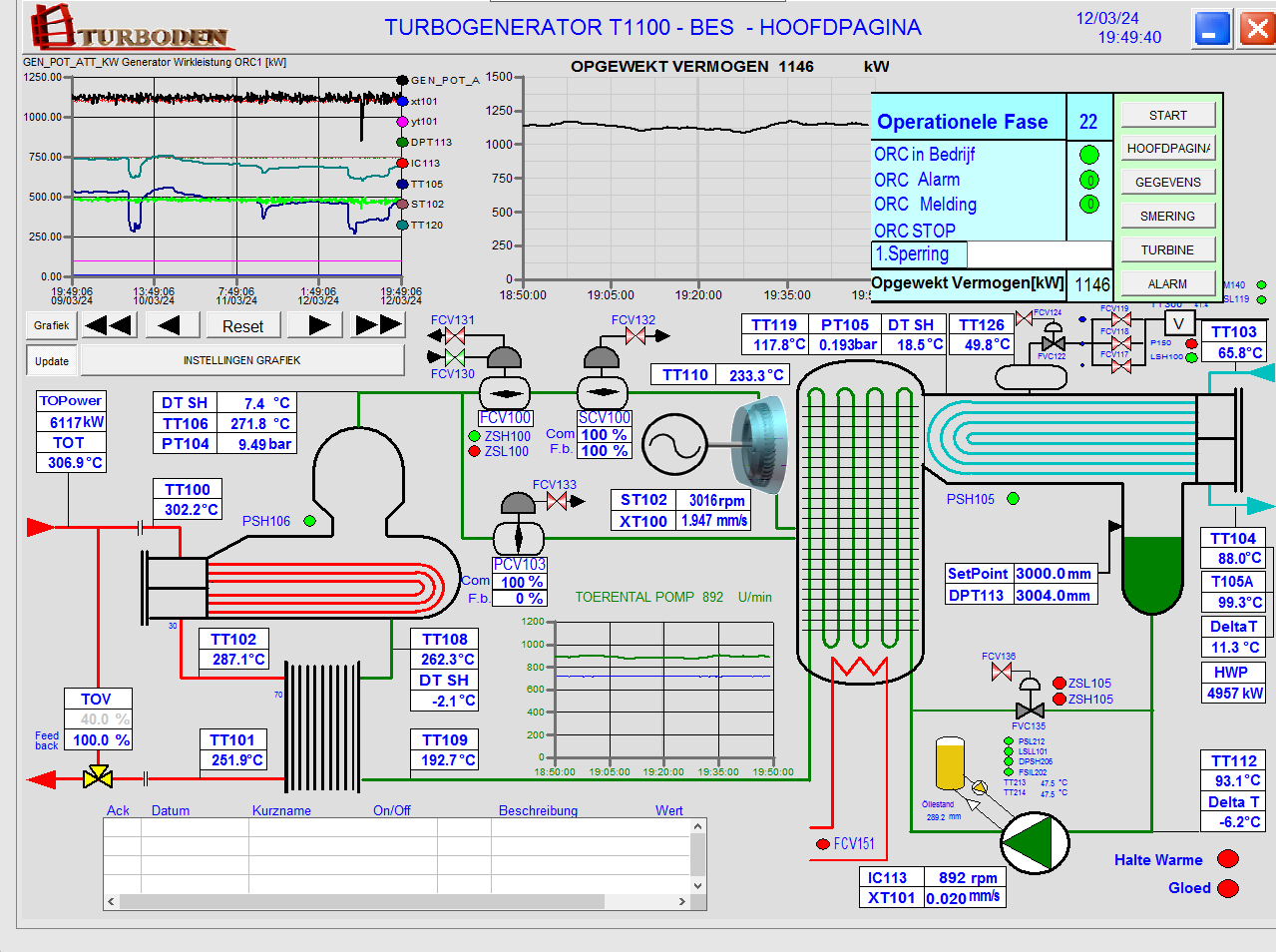Click the FCV133 valve symbol
Screen dimensions: 1276x952
pos(557,501)
